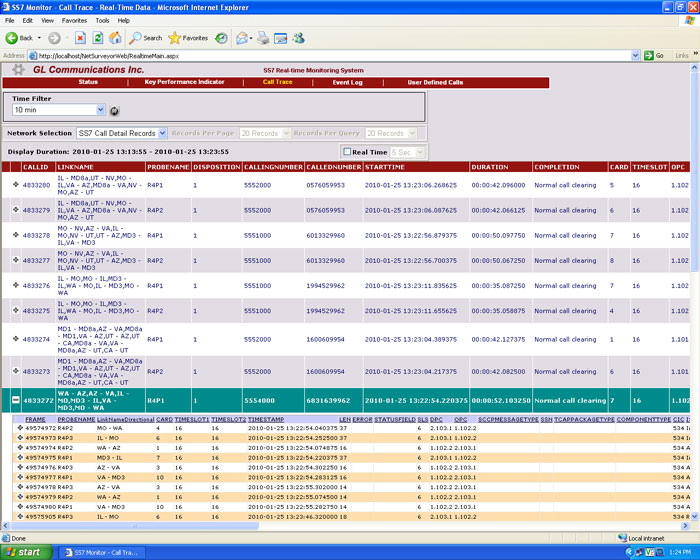Open the Search toolbar button
700x560 pixels.
[x=146, y=38]
